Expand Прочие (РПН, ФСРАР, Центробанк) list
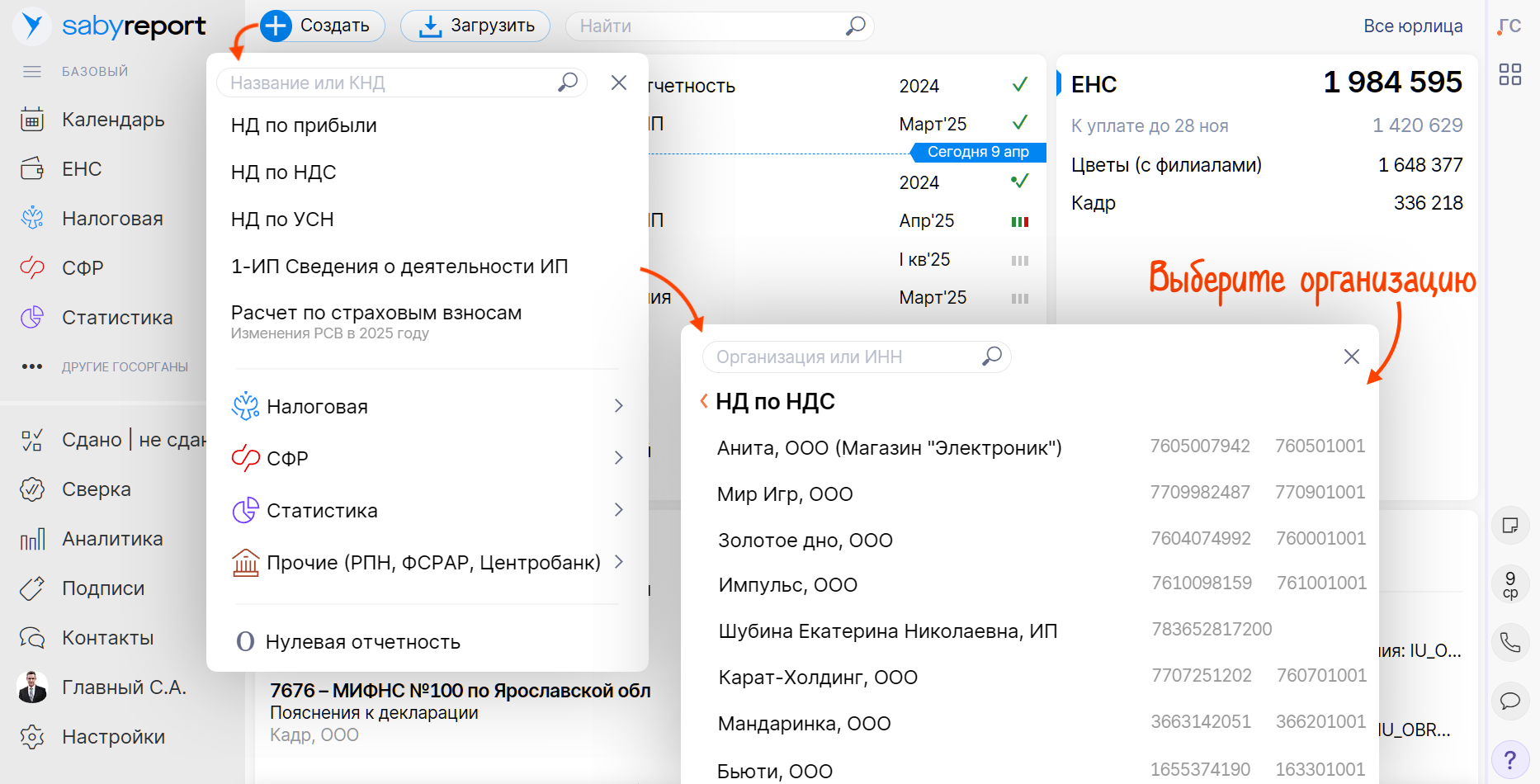This screenshot has height=784, width=1540. pyautogui.click(x=426, y=563)
